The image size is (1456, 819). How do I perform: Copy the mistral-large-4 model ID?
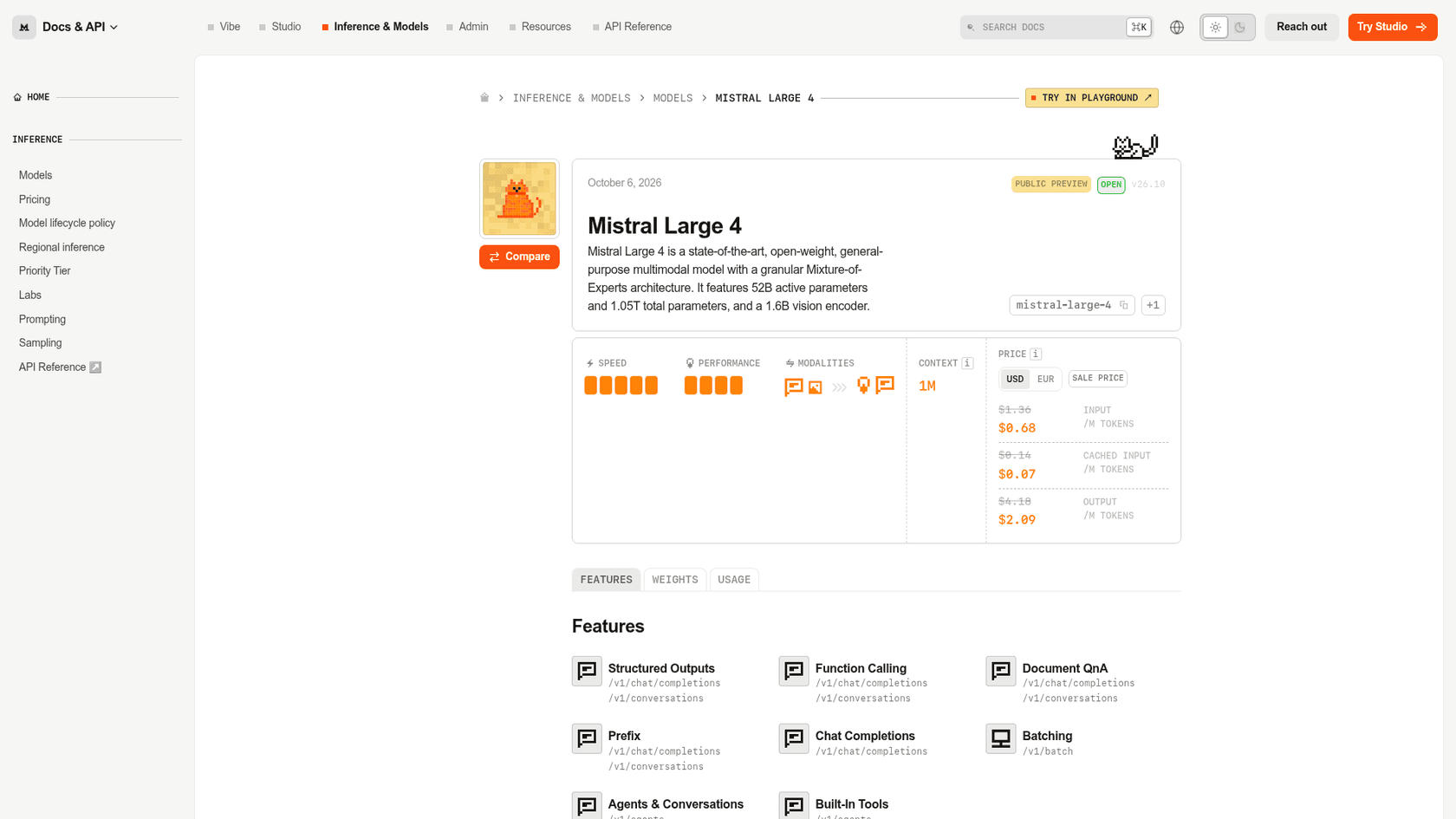(1124, 305)
